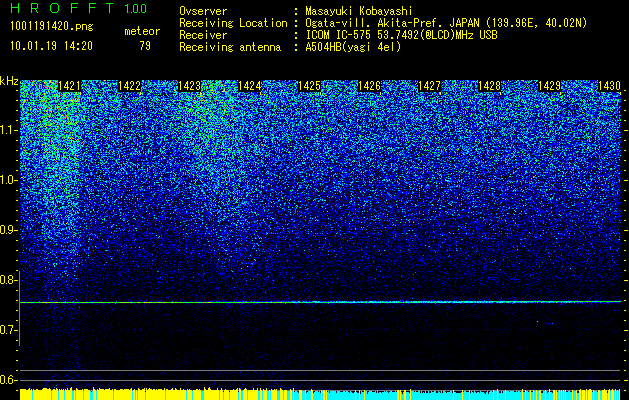The height and width of the screenshot is (400, 629).
Task: Click the 1426 time marker label
Action: (369, 86)
